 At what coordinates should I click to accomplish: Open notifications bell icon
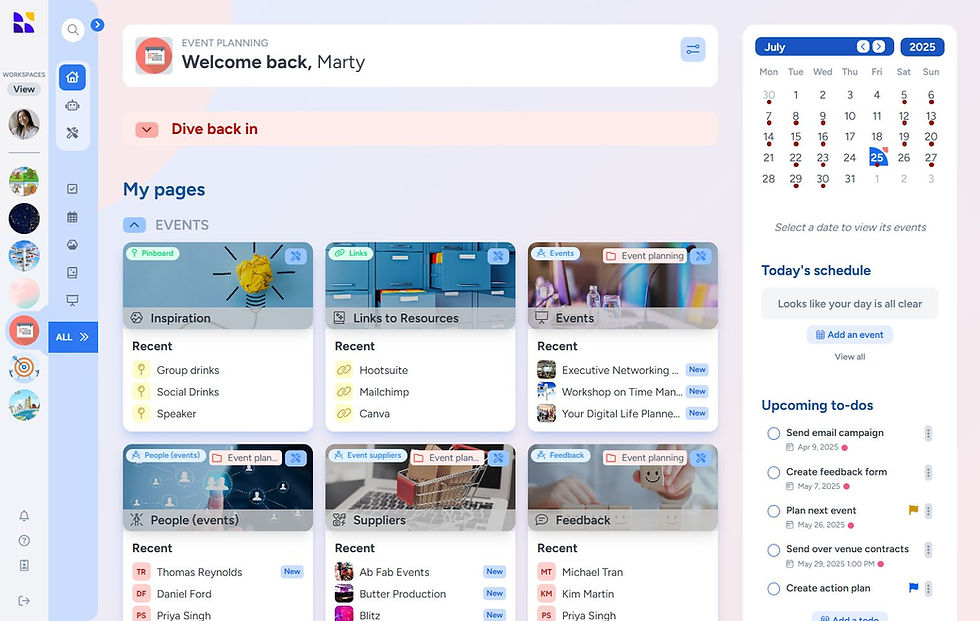coord(24,516)
